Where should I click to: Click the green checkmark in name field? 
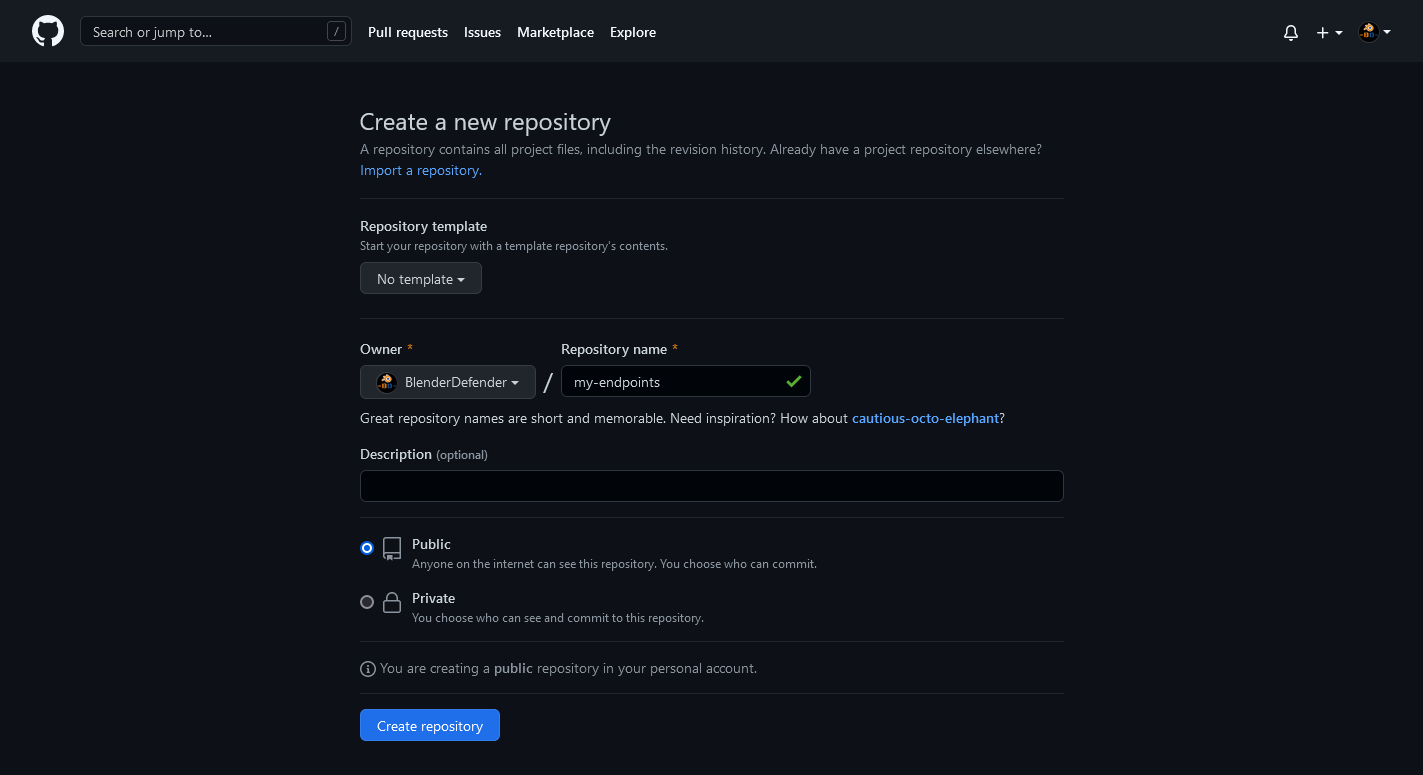click(x=793, y=382)
